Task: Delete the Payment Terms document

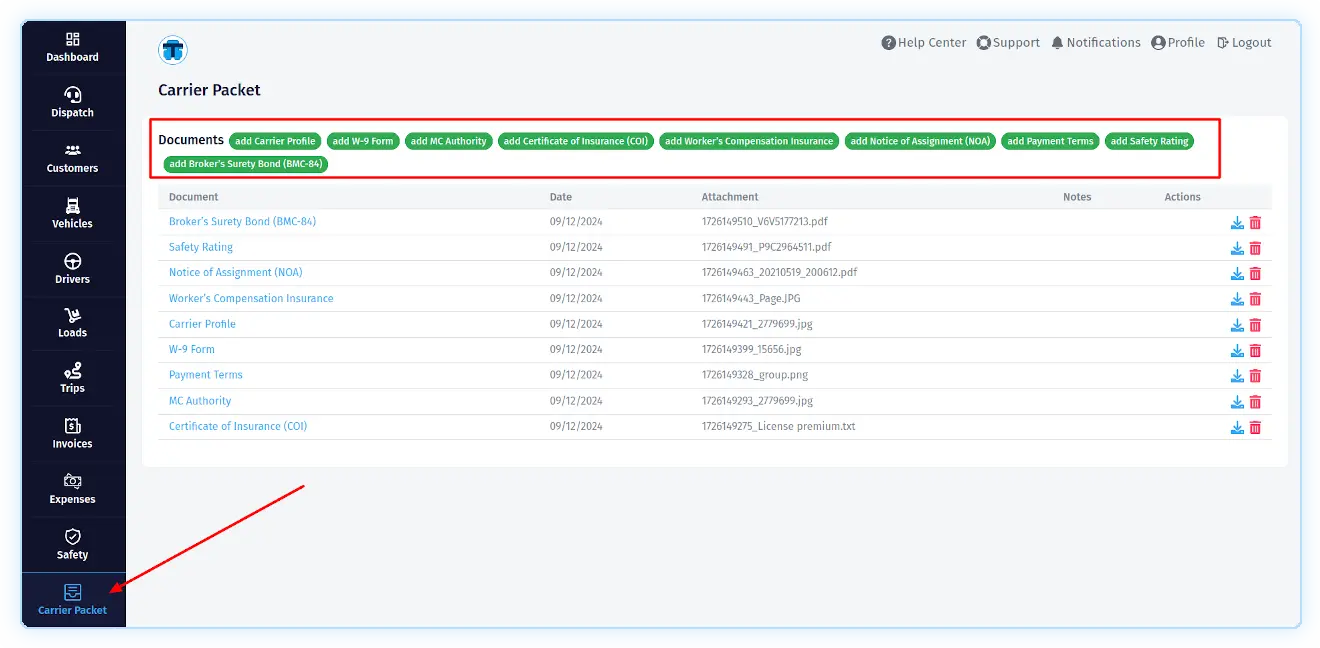Action: tap(1255, 376)
